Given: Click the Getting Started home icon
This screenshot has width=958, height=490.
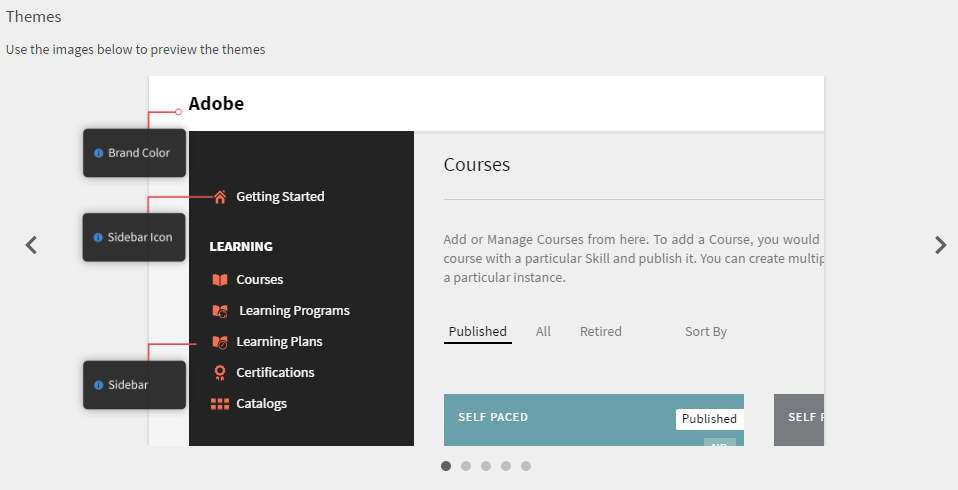Looking at the screenshot, I should click(220, 197).
